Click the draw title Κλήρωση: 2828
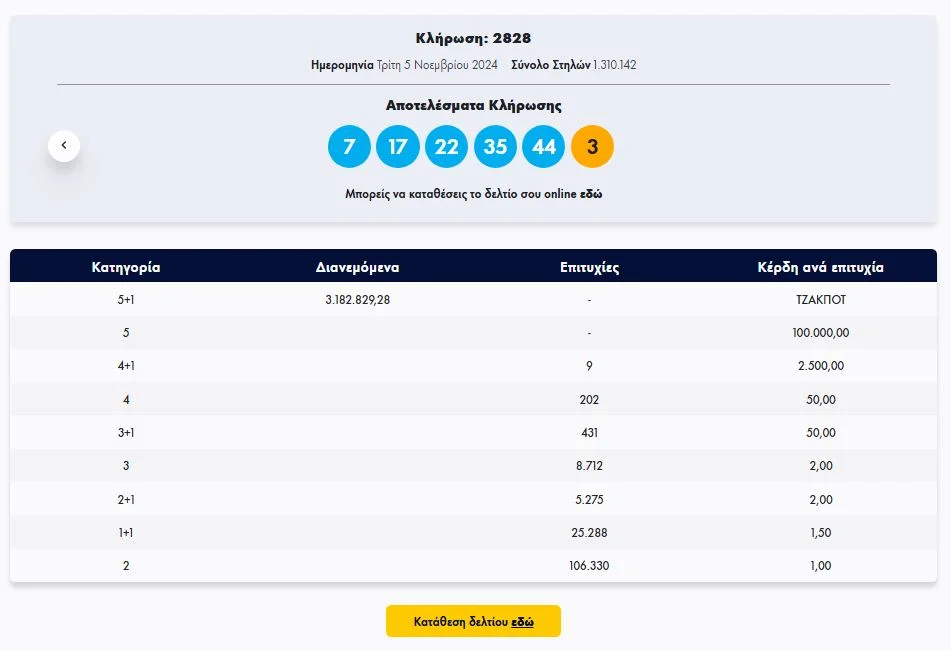The image size is (951, 650). click(473, 38)
